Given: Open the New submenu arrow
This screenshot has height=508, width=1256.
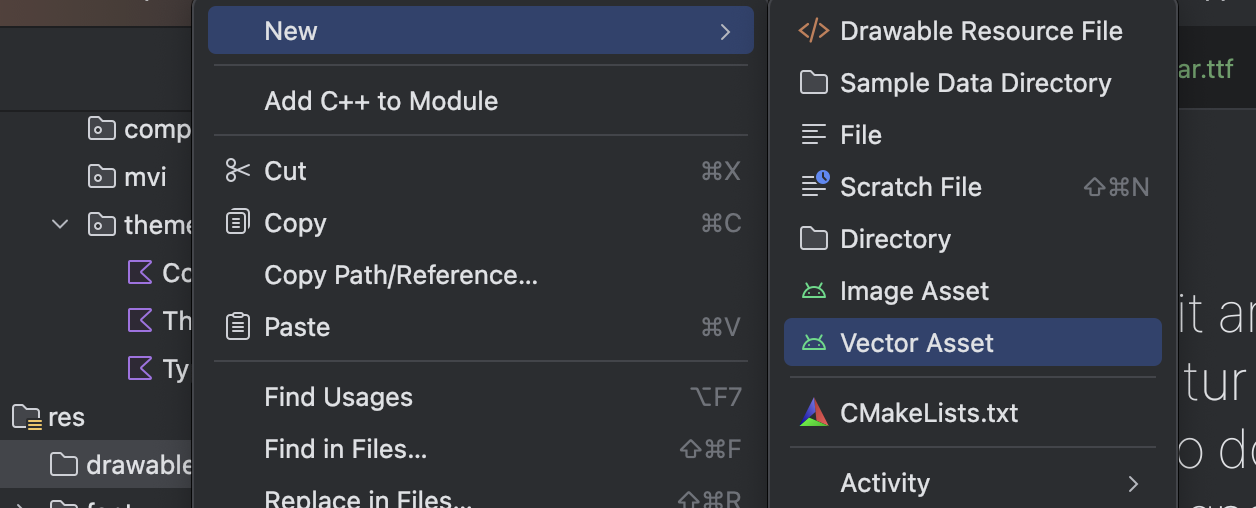Looking at the screenshot, I should pyautogui.click(x=725, y=32).
